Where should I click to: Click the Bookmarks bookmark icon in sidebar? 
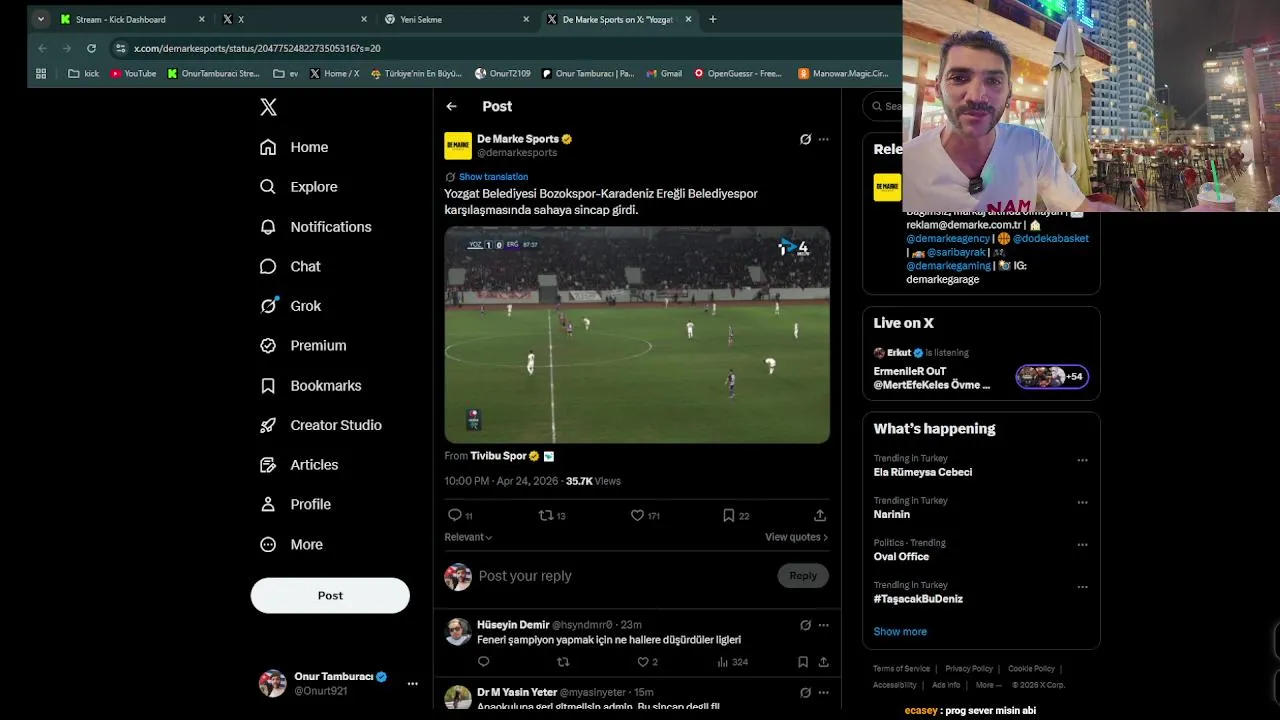(x=268, y=385)
